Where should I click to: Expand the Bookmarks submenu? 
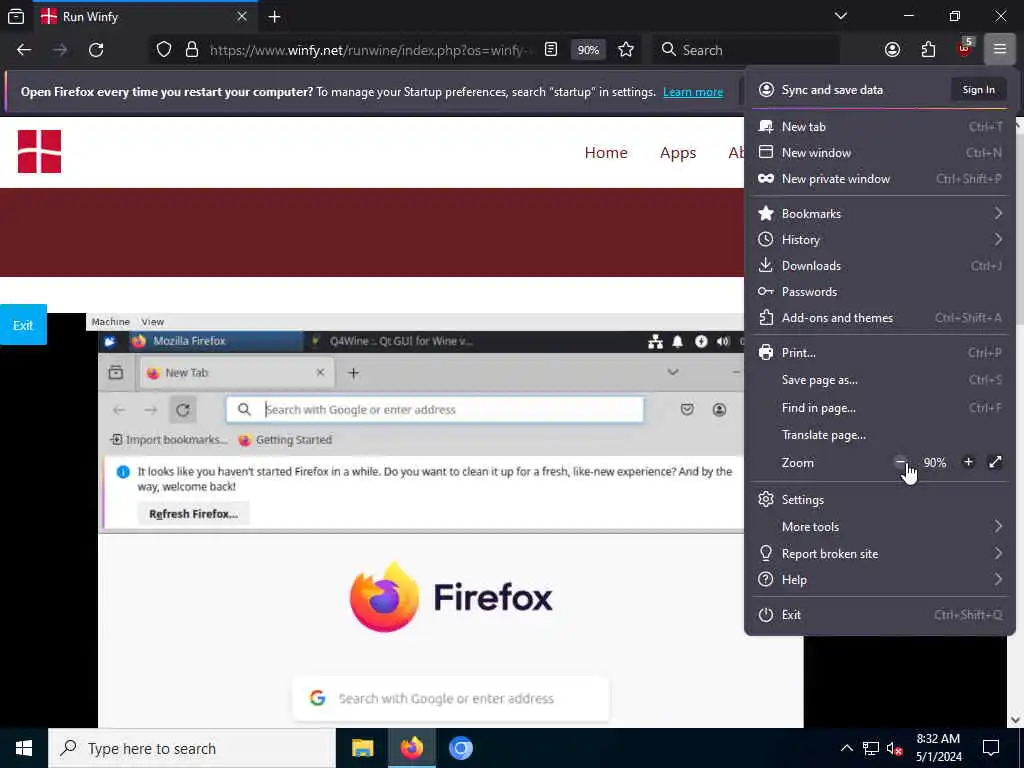point(880,214)
